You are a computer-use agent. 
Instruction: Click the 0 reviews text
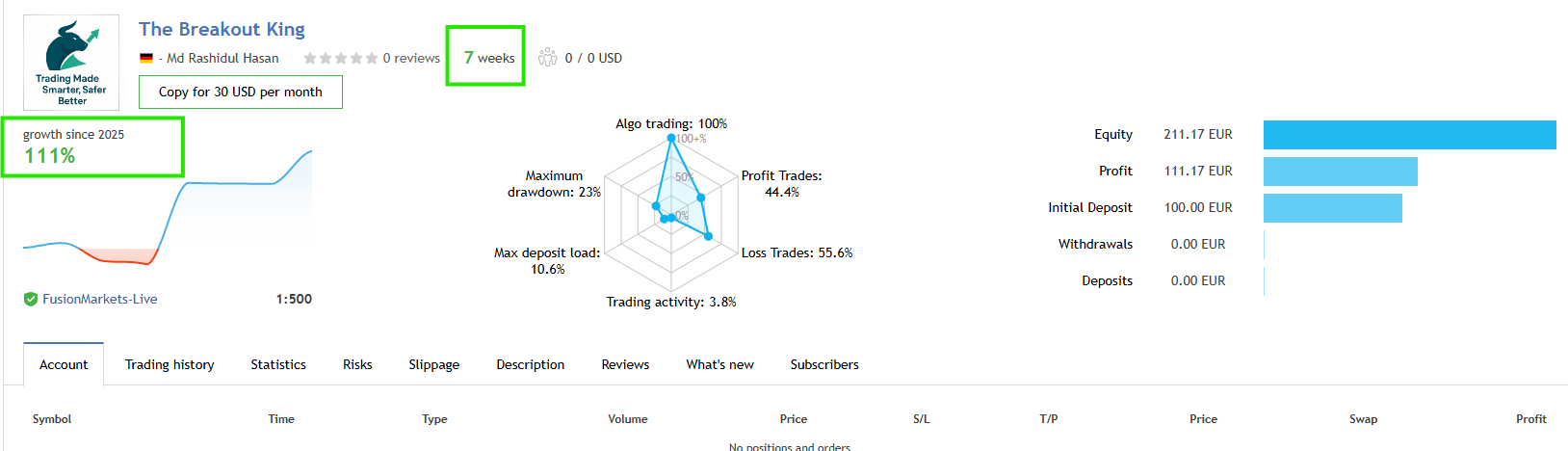click(x=411, y=59)
